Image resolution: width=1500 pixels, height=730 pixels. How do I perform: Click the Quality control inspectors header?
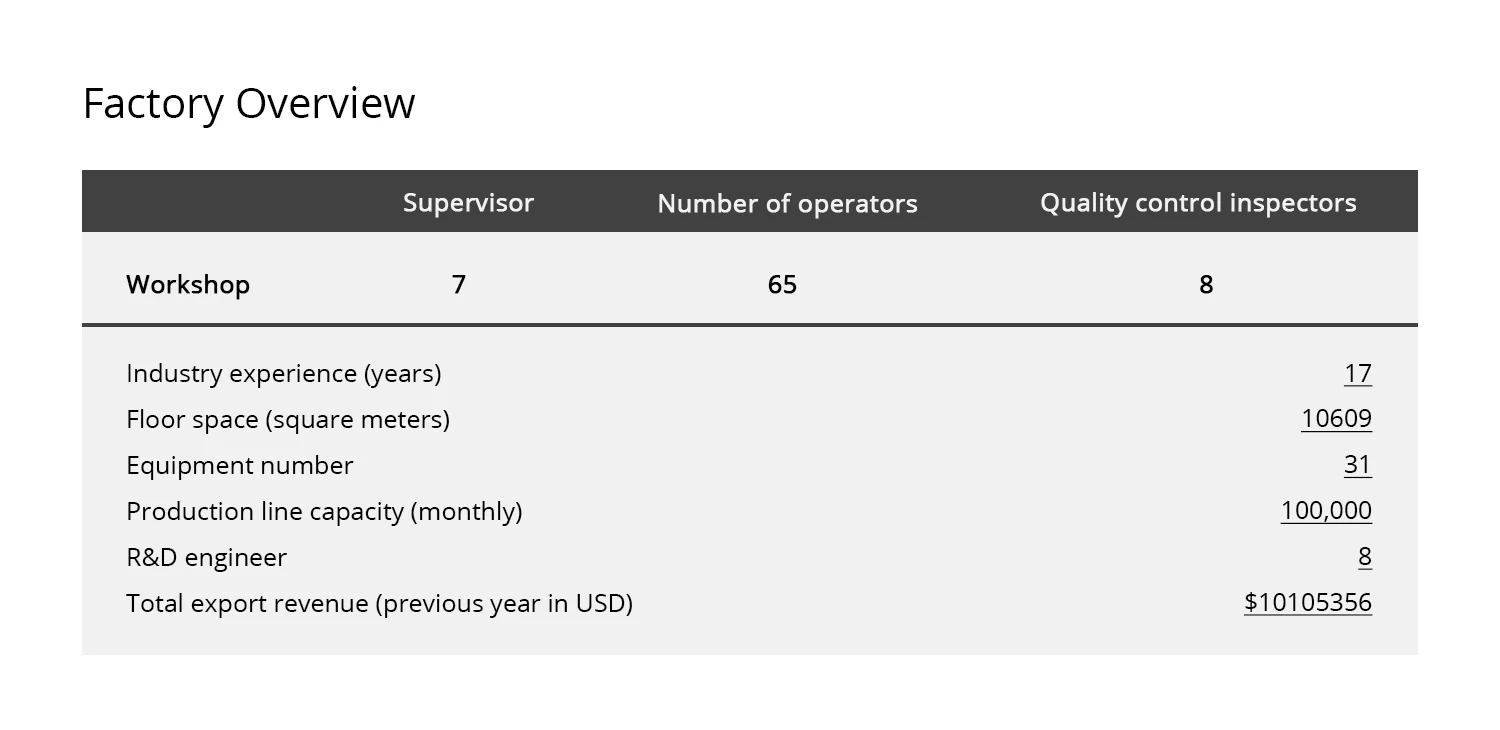tap(1198, 203)
